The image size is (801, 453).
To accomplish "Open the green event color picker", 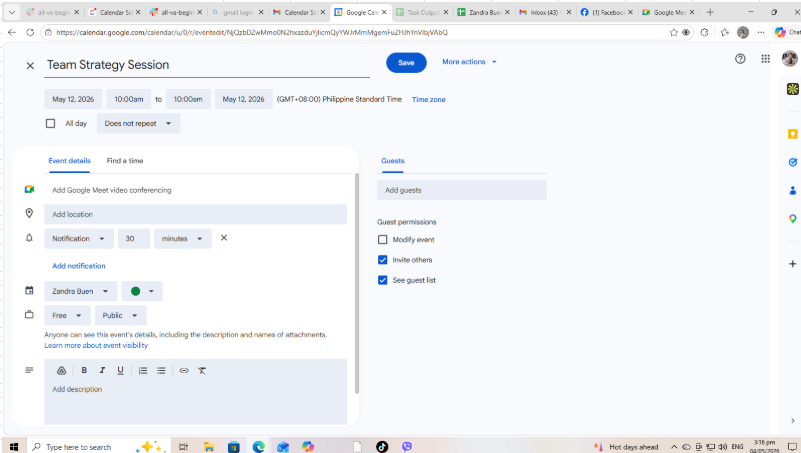I will pos(142,291).
